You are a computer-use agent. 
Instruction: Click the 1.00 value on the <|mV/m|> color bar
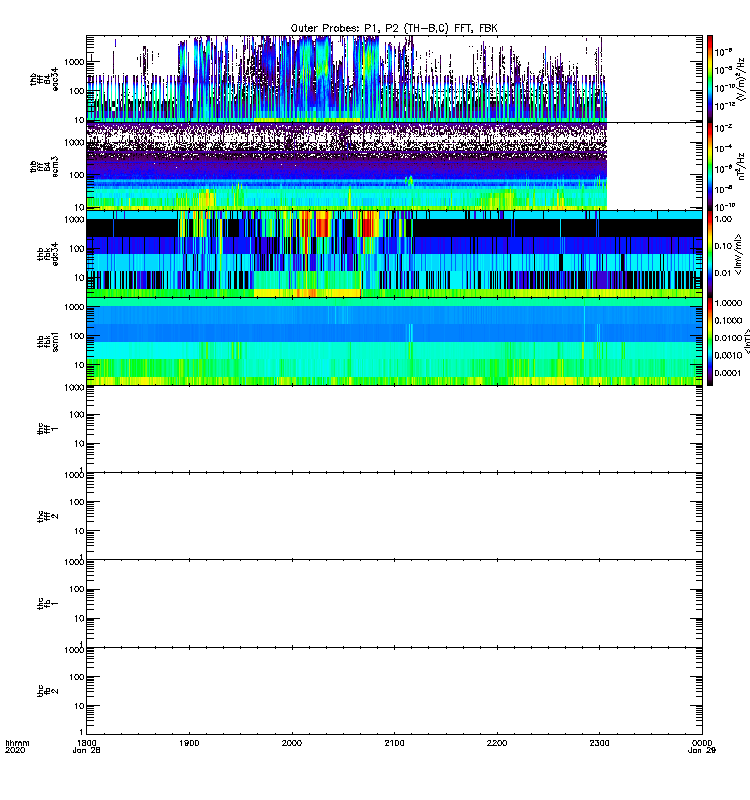point(723,219)
